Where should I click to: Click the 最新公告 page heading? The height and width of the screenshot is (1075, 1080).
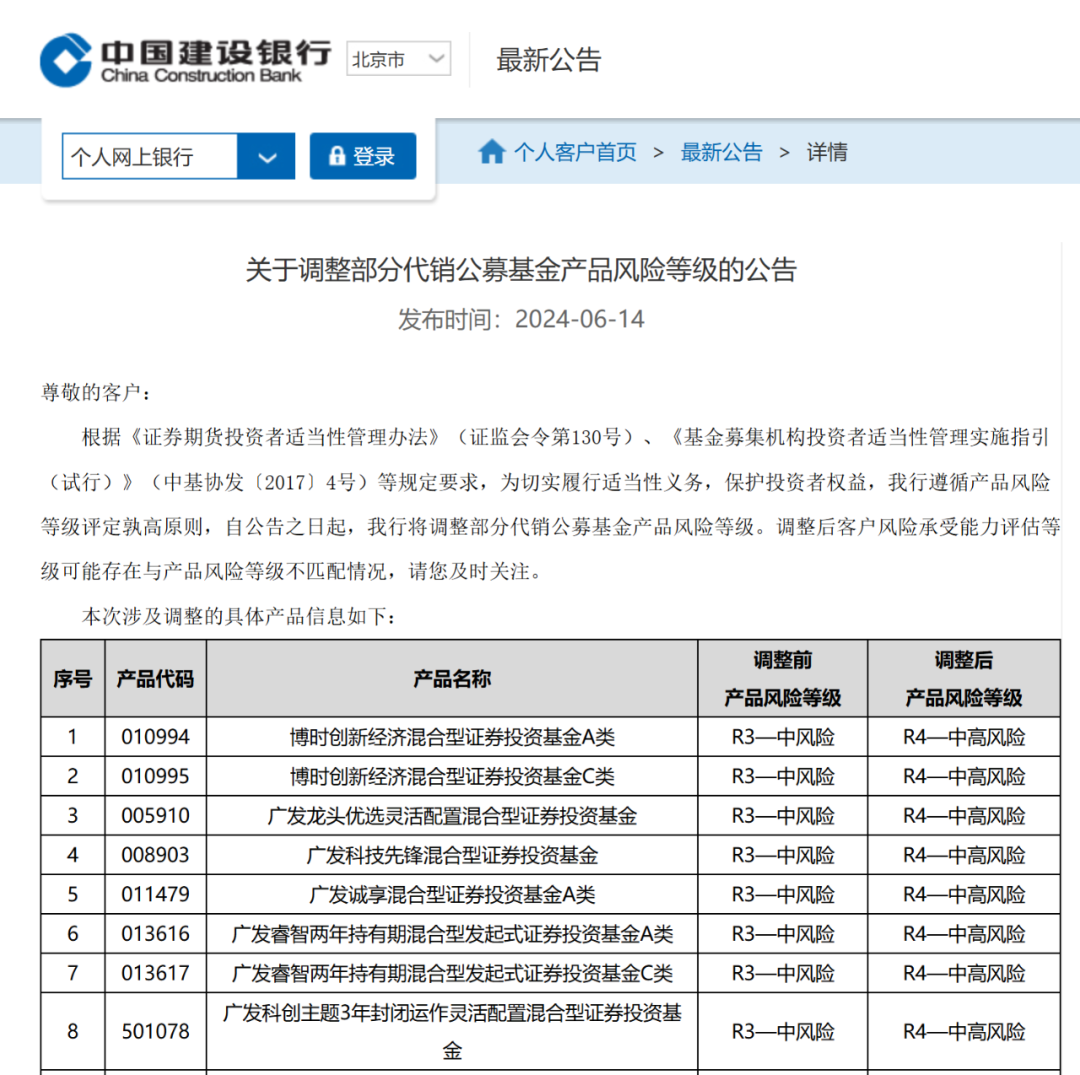click(549, 60)
